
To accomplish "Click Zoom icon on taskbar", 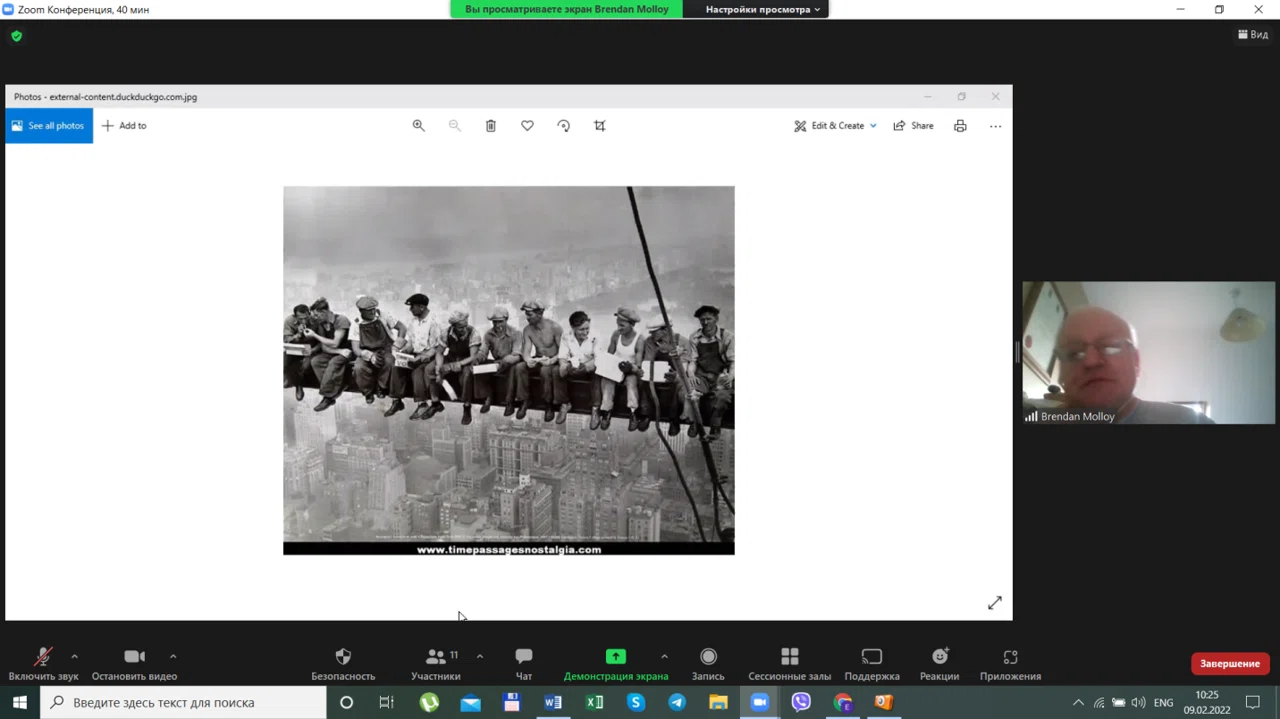I will (x=760, y=702).
